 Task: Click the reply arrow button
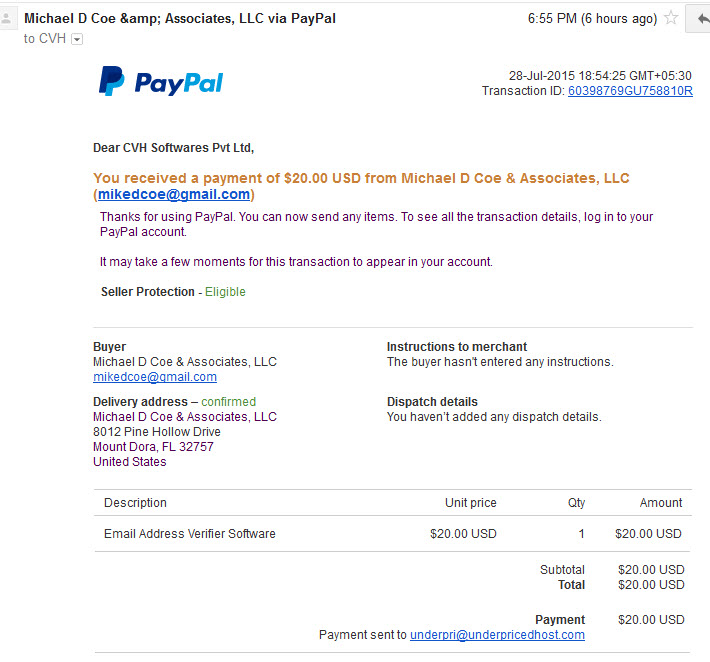(699, 19)
